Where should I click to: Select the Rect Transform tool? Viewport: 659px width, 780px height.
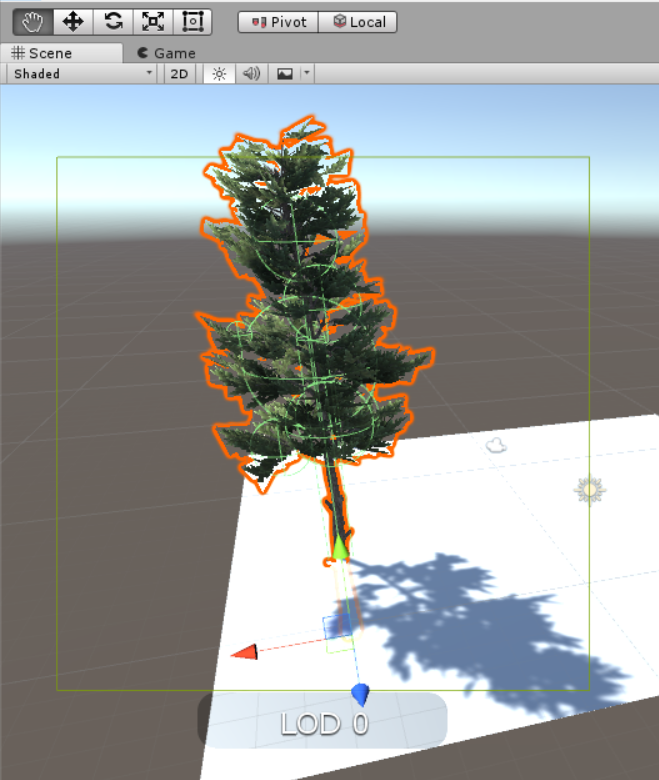click(193, 22)
